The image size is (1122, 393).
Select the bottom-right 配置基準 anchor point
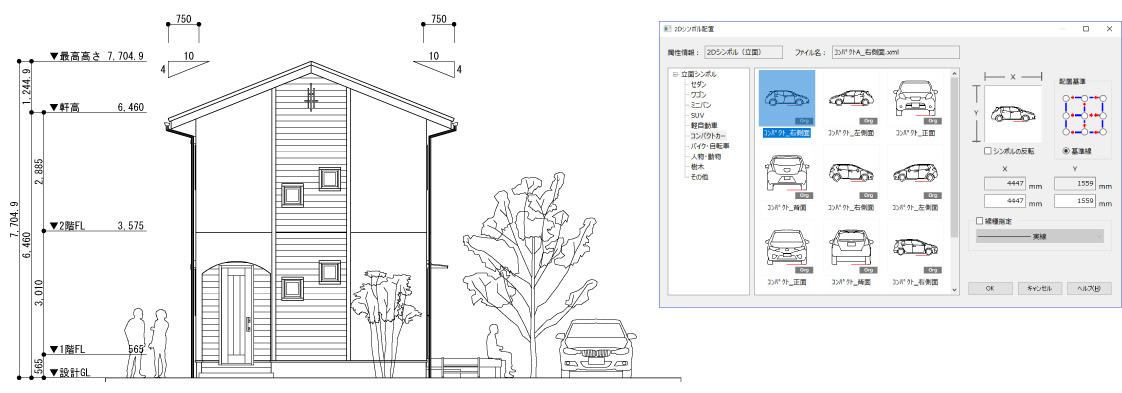click(x=1102, y=132)
